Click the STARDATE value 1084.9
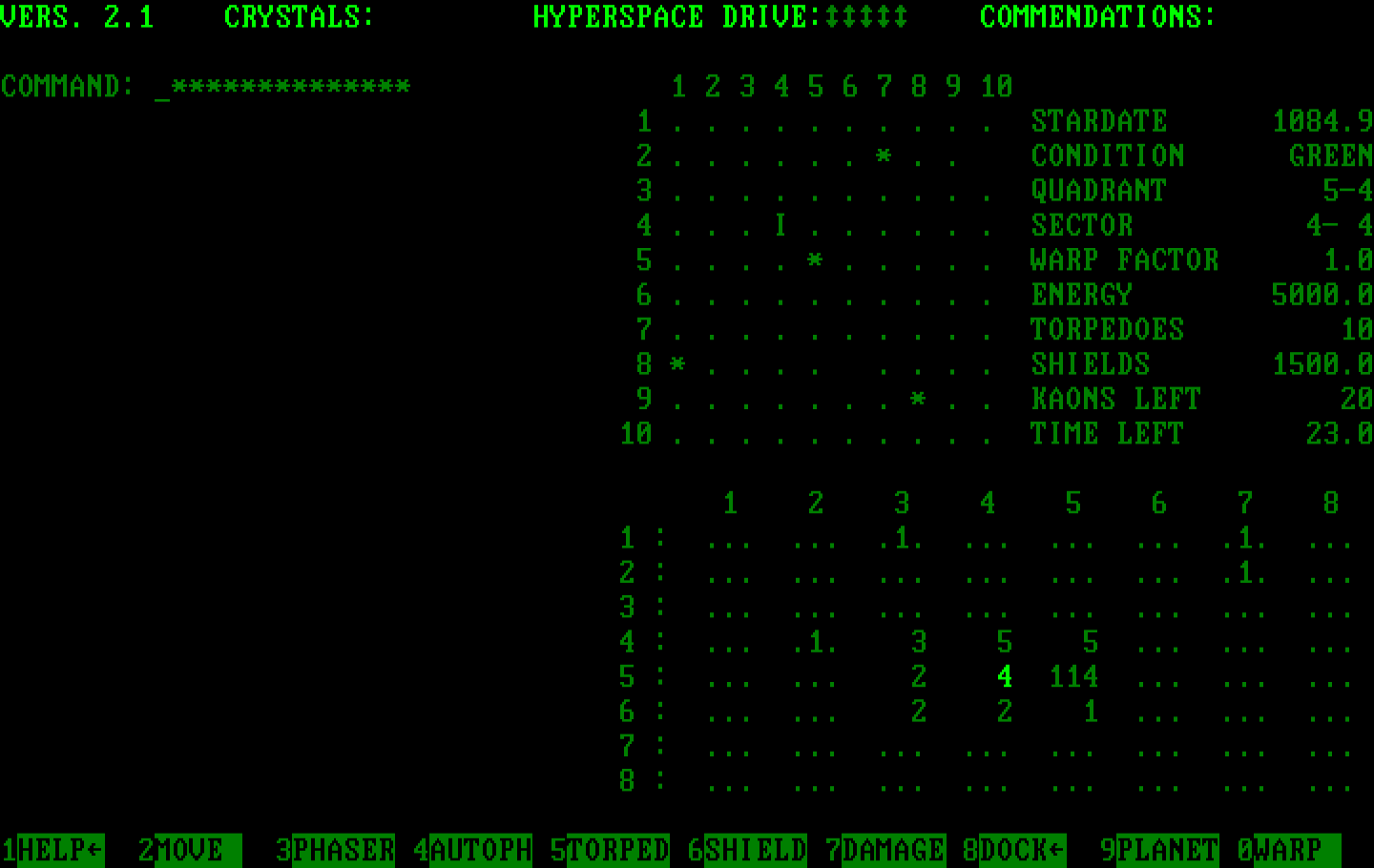 pos(1322,121)
